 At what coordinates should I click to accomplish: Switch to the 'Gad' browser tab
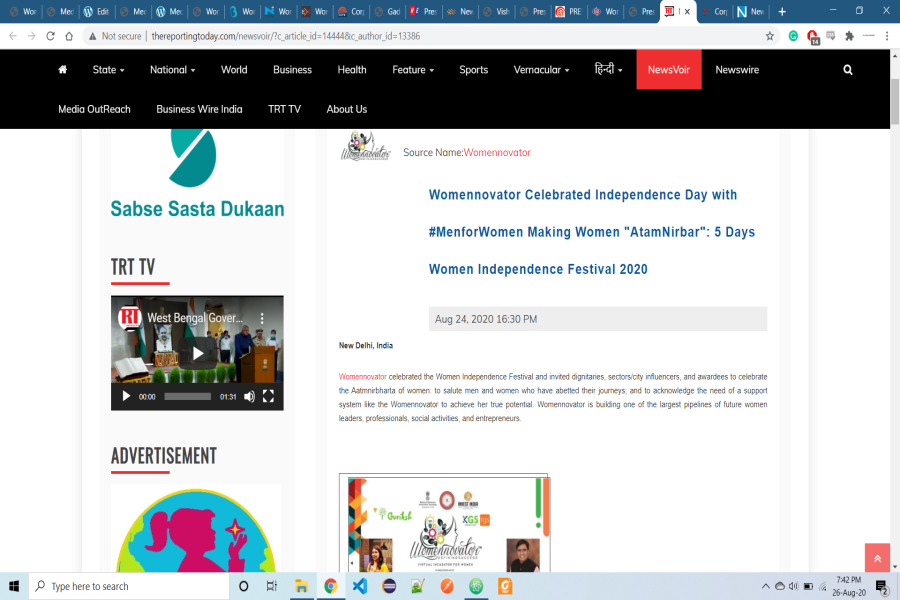point(386,11)
